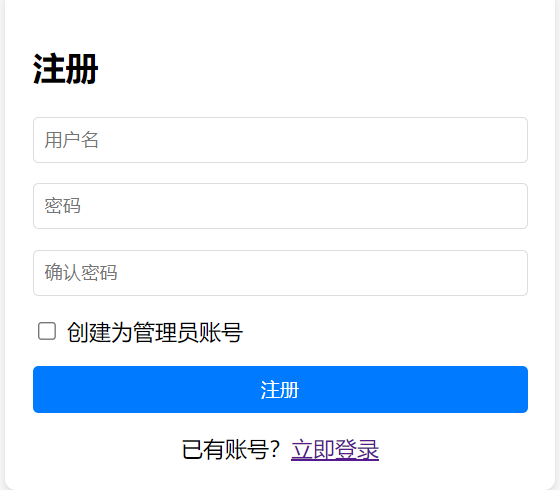Click the 注册 page heading
Image resolution: width=560 pixels, height=490 pixels.
click(x=66, y=69)
